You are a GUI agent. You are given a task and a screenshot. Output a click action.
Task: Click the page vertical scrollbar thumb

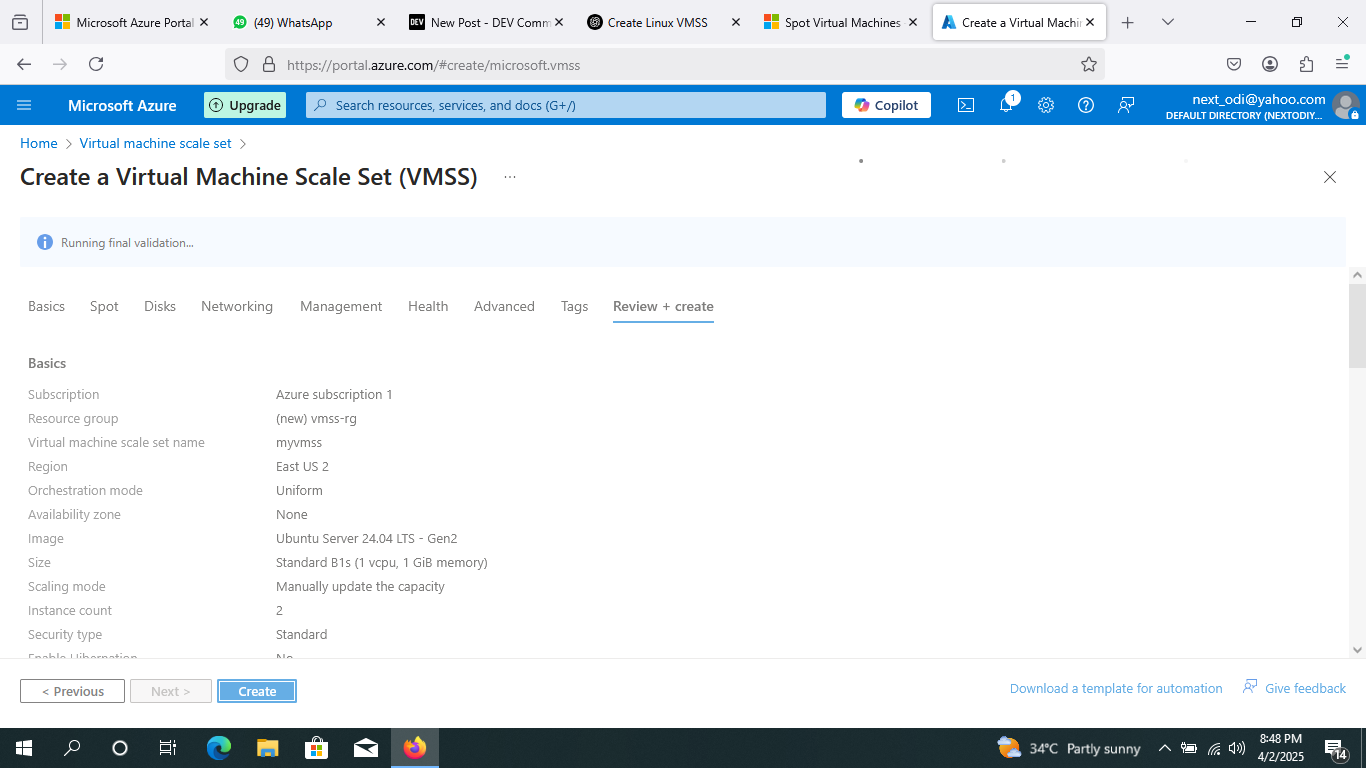1357,325
